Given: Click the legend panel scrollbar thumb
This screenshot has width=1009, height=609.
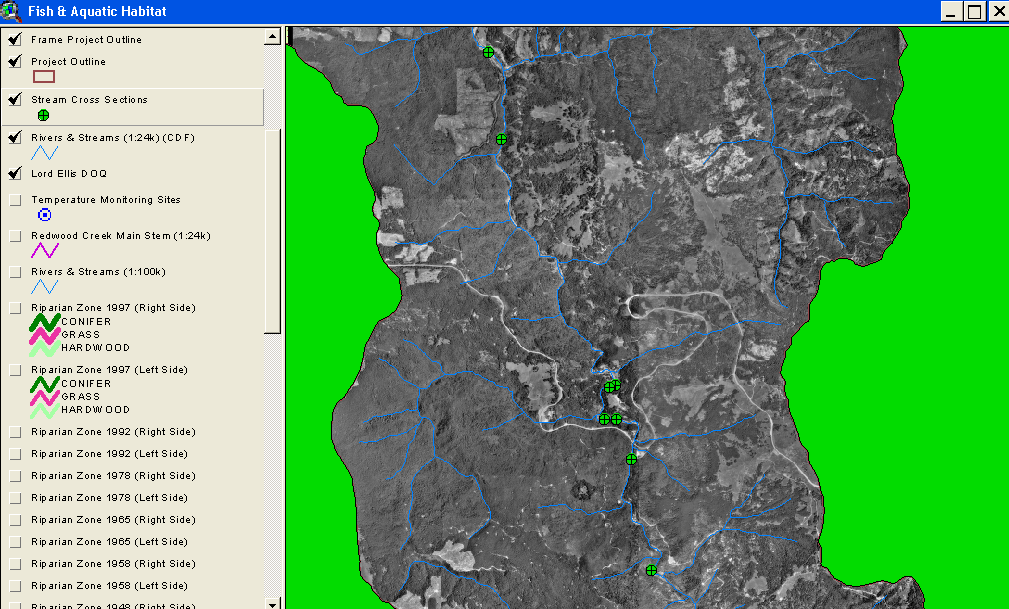Looking at the screenshot, I should click(x=273, y=232).
